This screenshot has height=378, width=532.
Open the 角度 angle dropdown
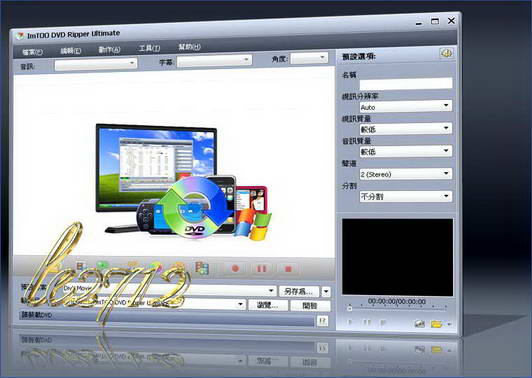point(309,58)
